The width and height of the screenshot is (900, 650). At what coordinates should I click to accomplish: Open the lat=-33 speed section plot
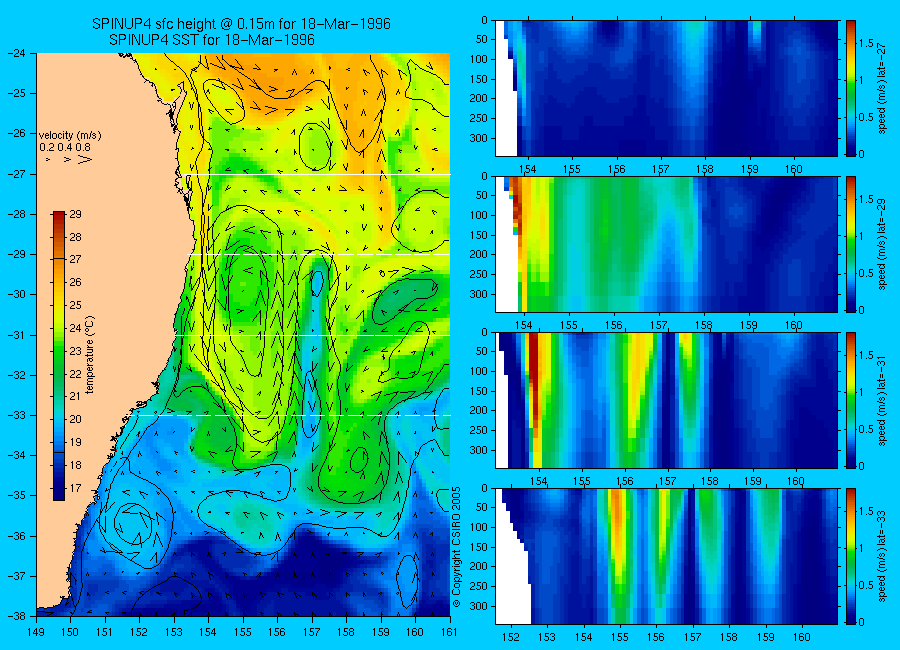click(666, 556)
